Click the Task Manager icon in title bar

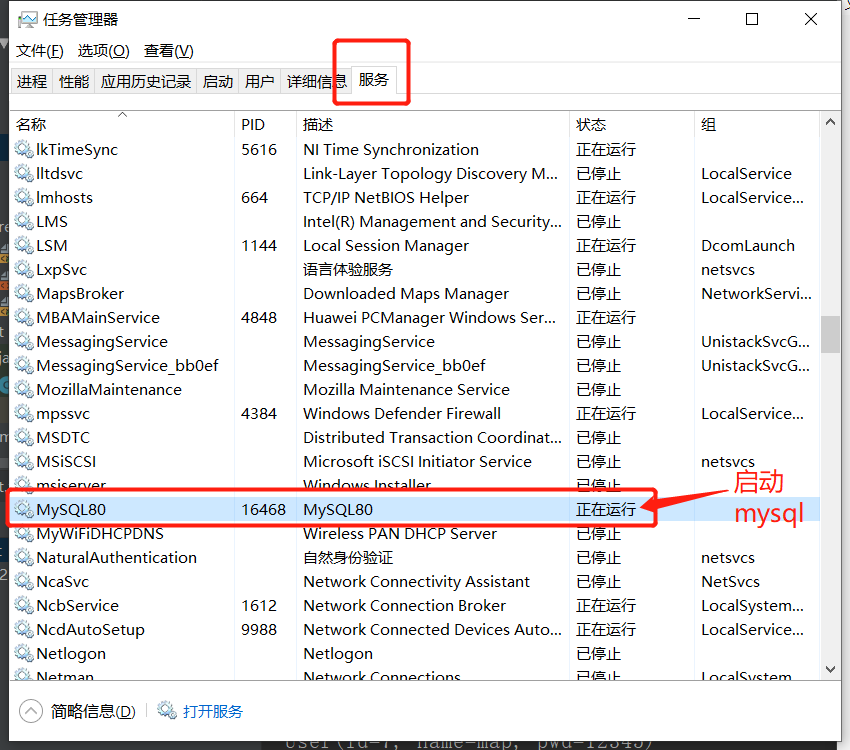(x=27, y=19)
